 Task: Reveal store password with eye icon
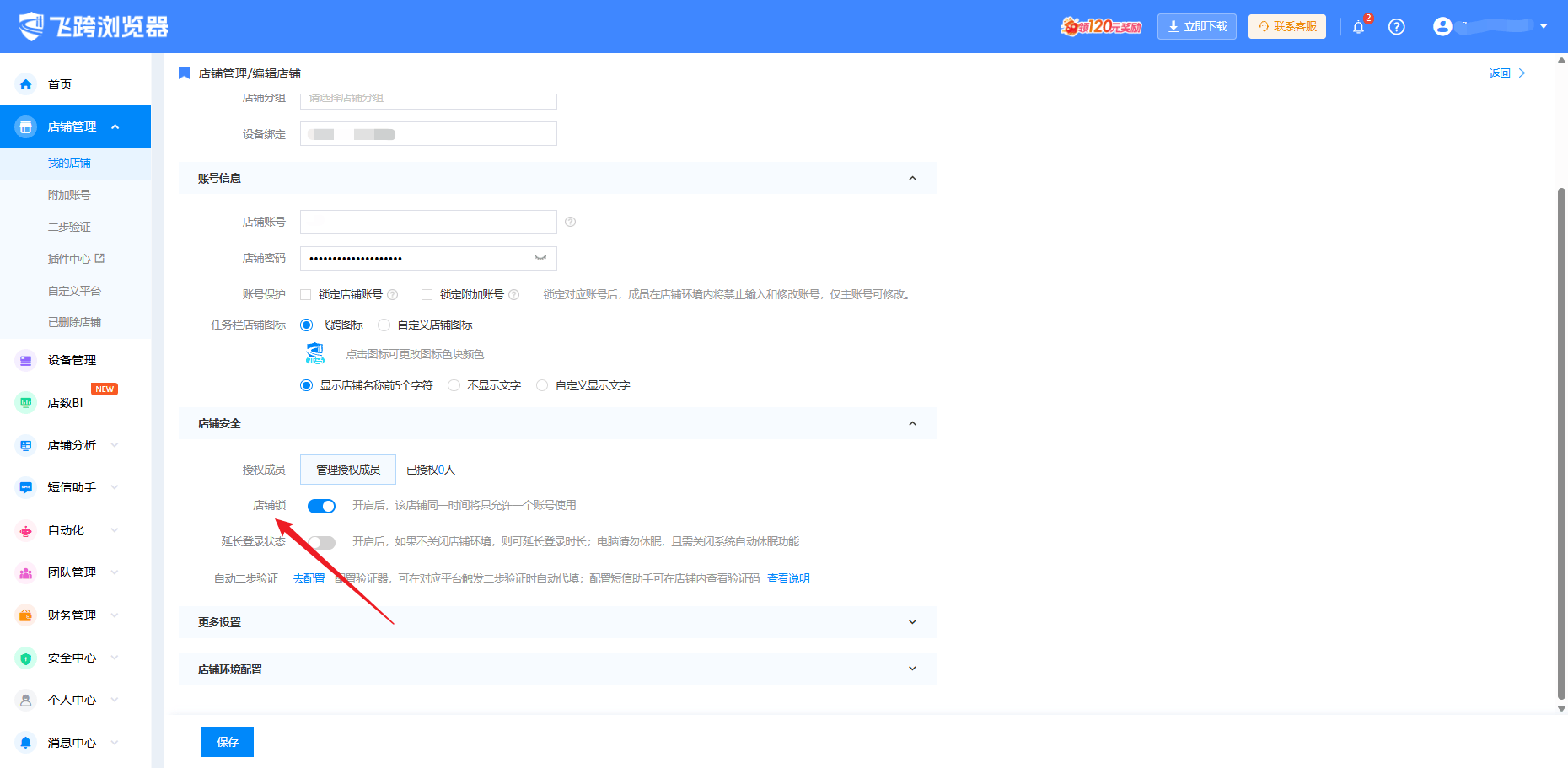click(x=540, y=258)
